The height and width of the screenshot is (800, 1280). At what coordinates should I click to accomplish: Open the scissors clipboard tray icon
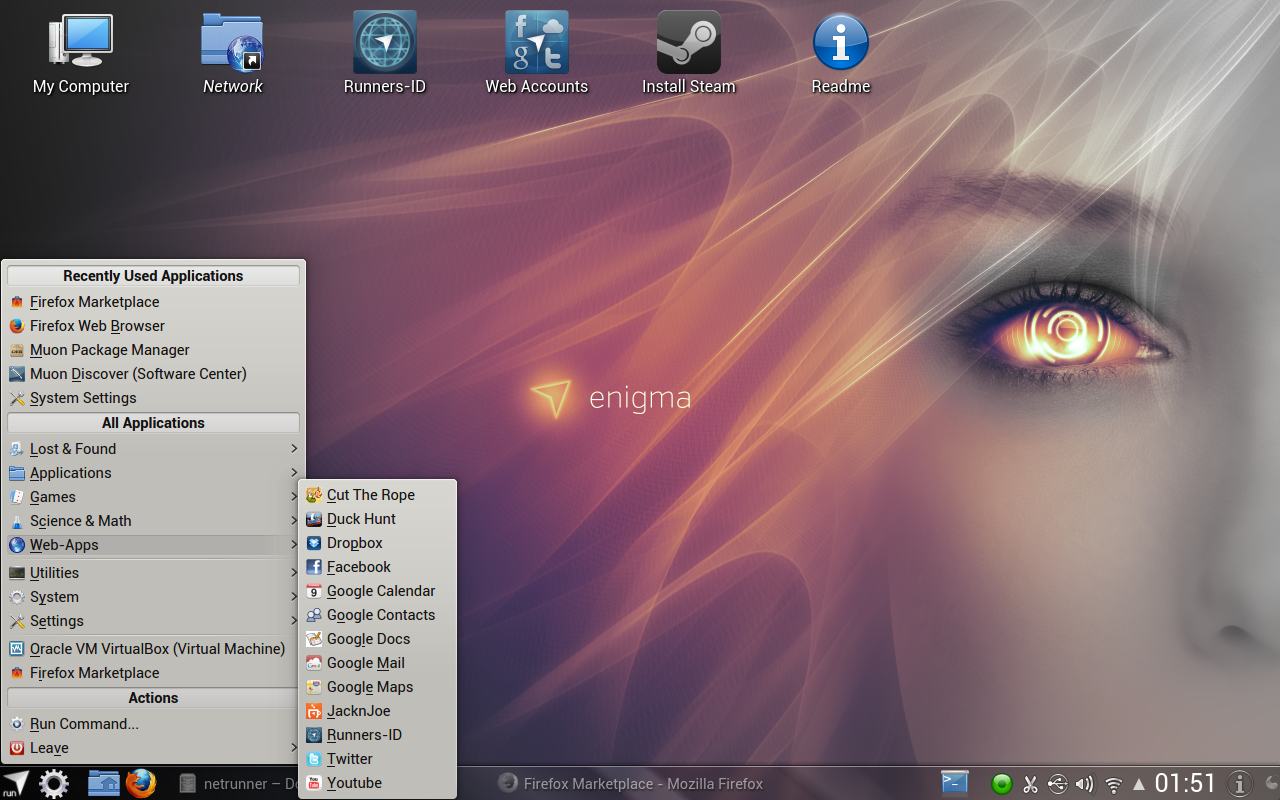[x=1031, y=784]
